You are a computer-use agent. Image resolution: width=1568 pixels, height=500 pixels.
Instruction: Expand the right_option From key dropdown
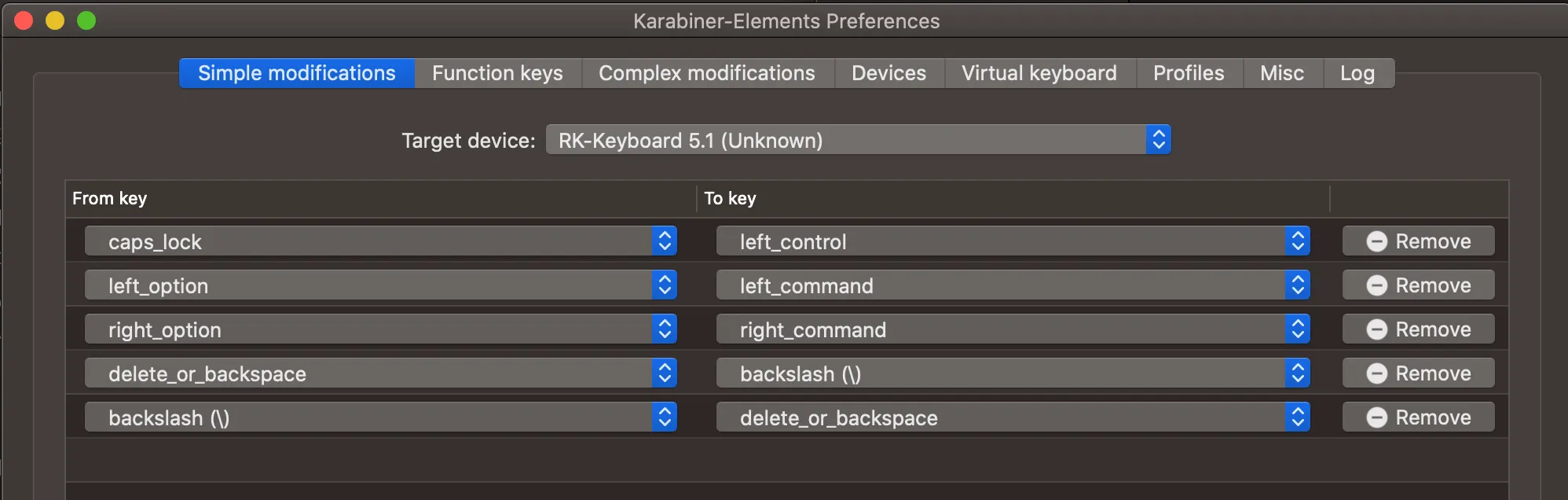tap(380, 329)
